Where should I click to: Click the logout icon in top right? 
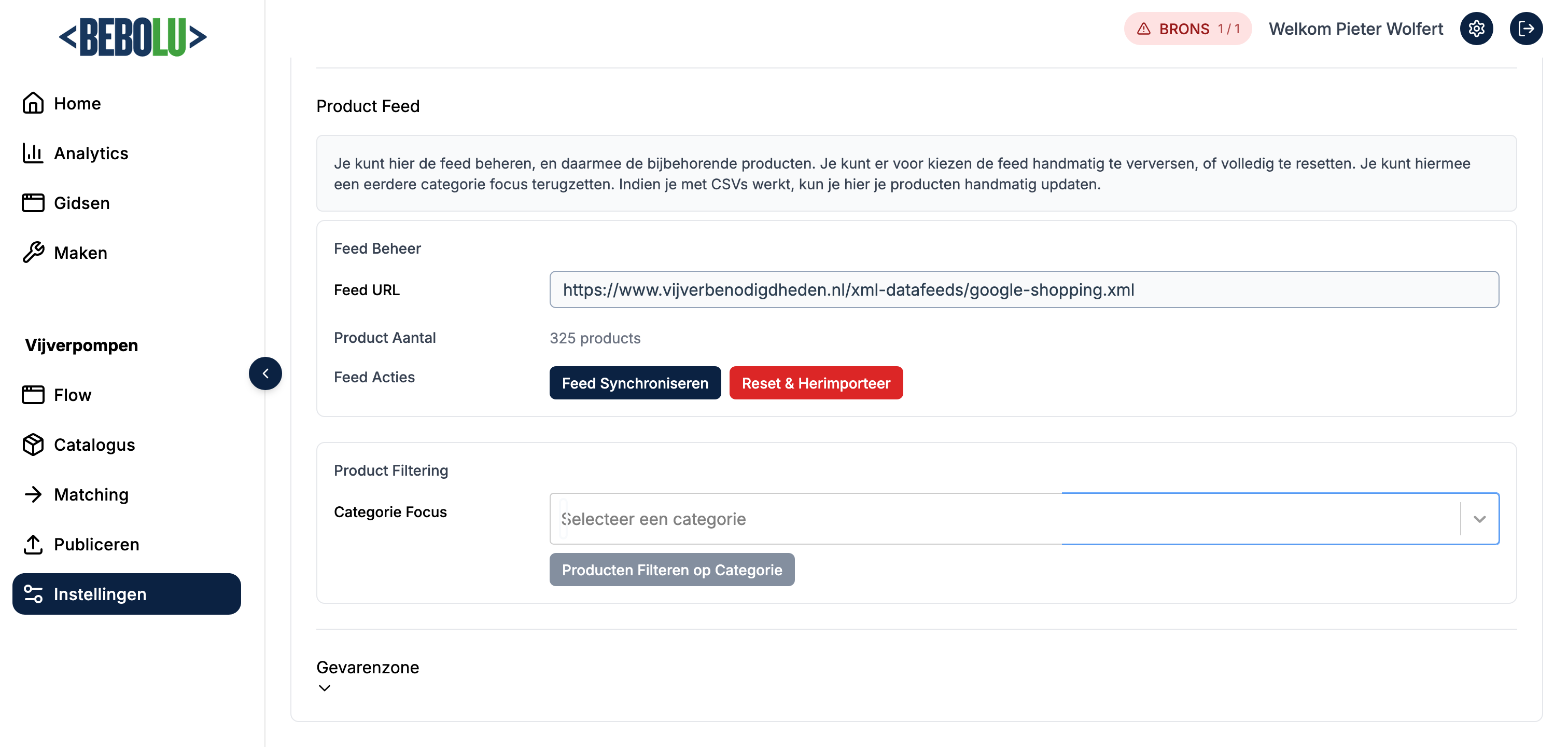1525,29
